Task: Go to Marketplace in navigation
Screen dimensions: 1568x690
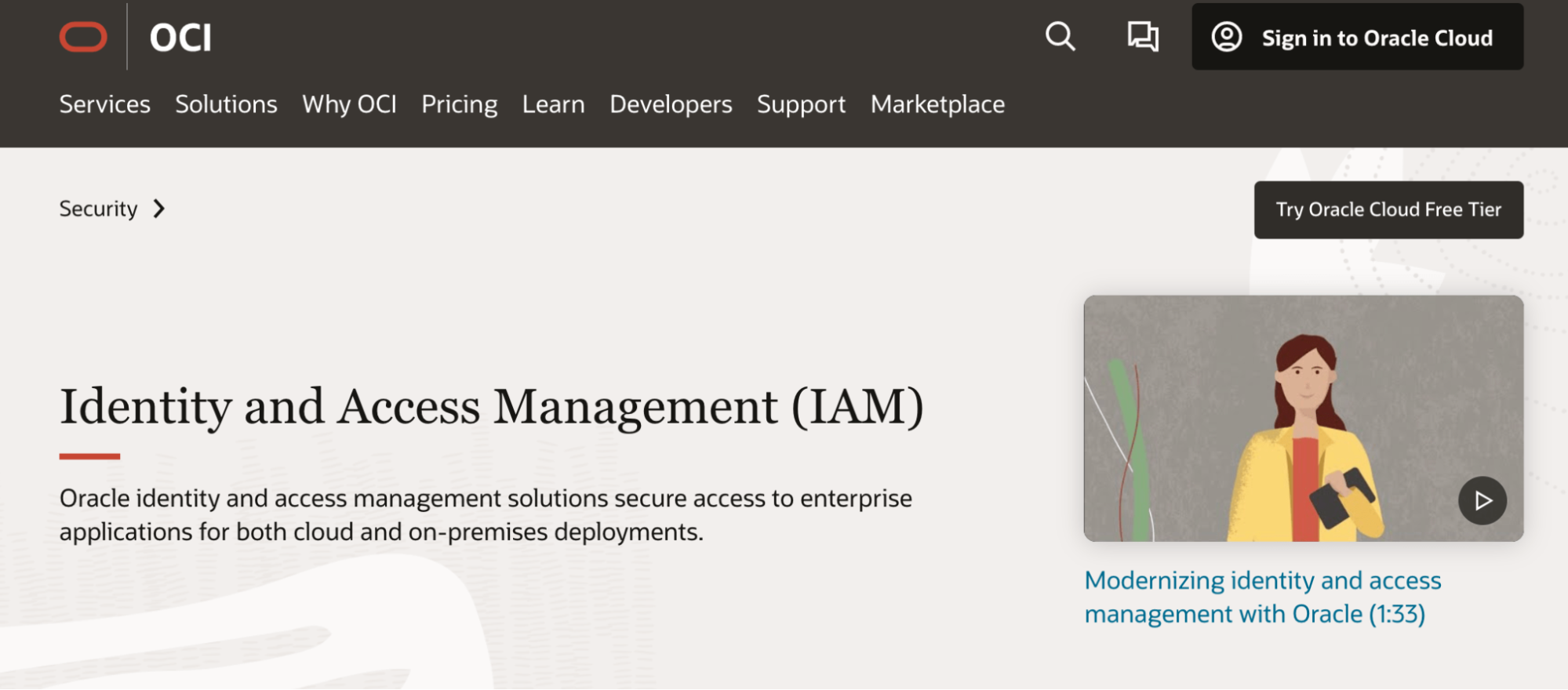Action: point(937,104)
